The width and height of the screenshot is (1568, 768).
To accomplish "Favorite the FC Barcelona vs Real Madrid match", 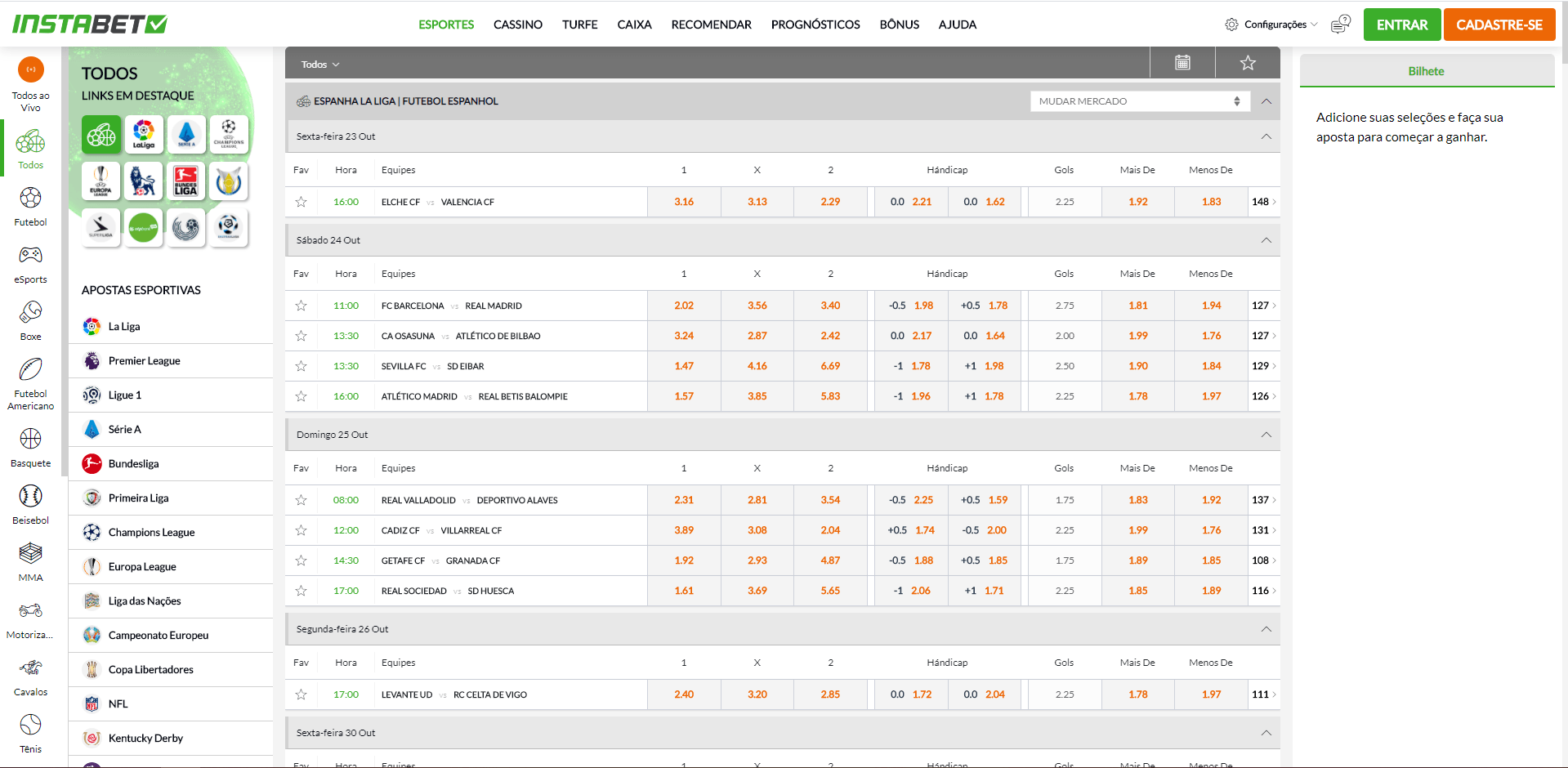I will tap(302, 306).
